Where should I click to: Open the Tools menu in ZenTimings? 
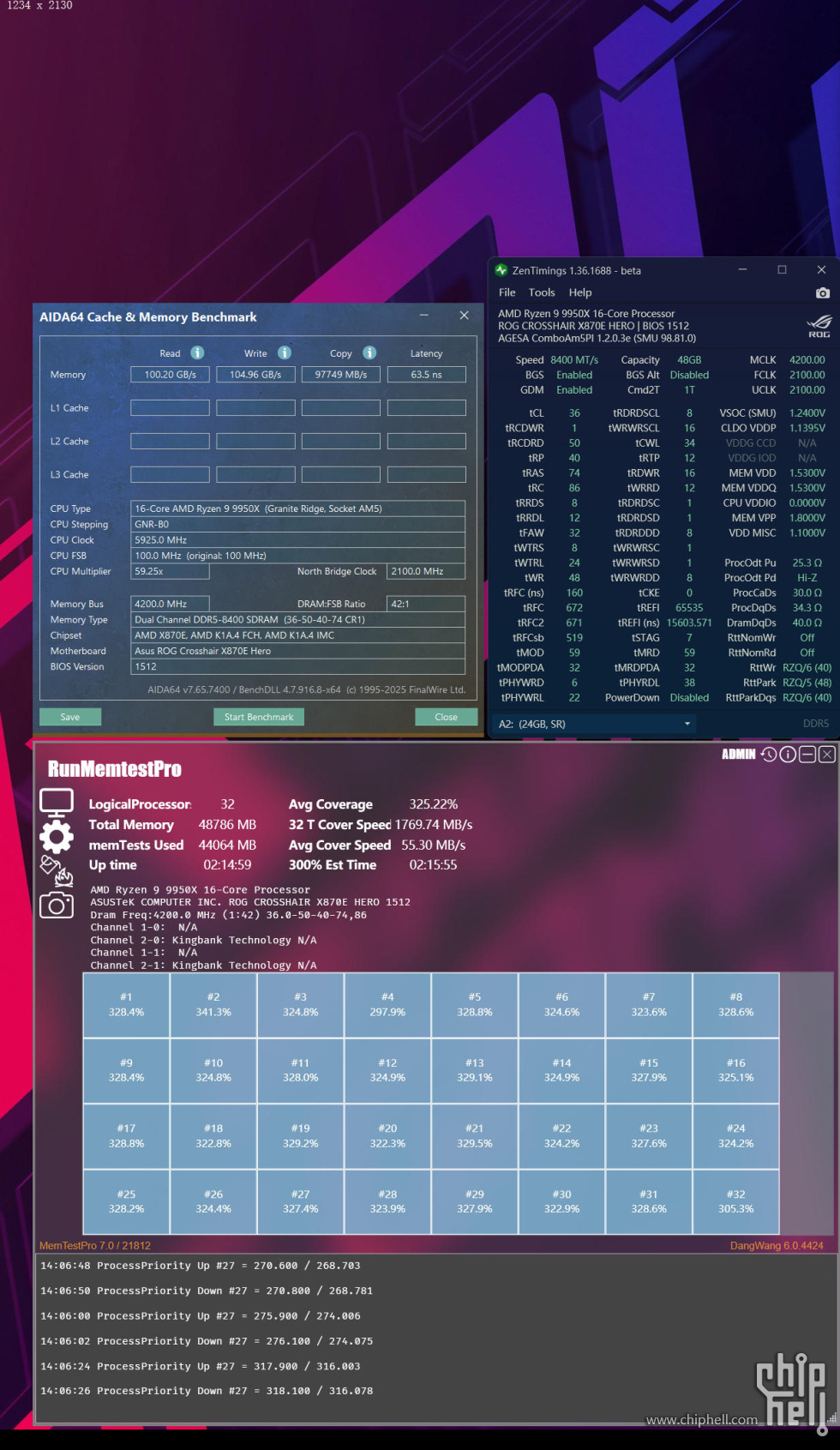coord(542,292)
